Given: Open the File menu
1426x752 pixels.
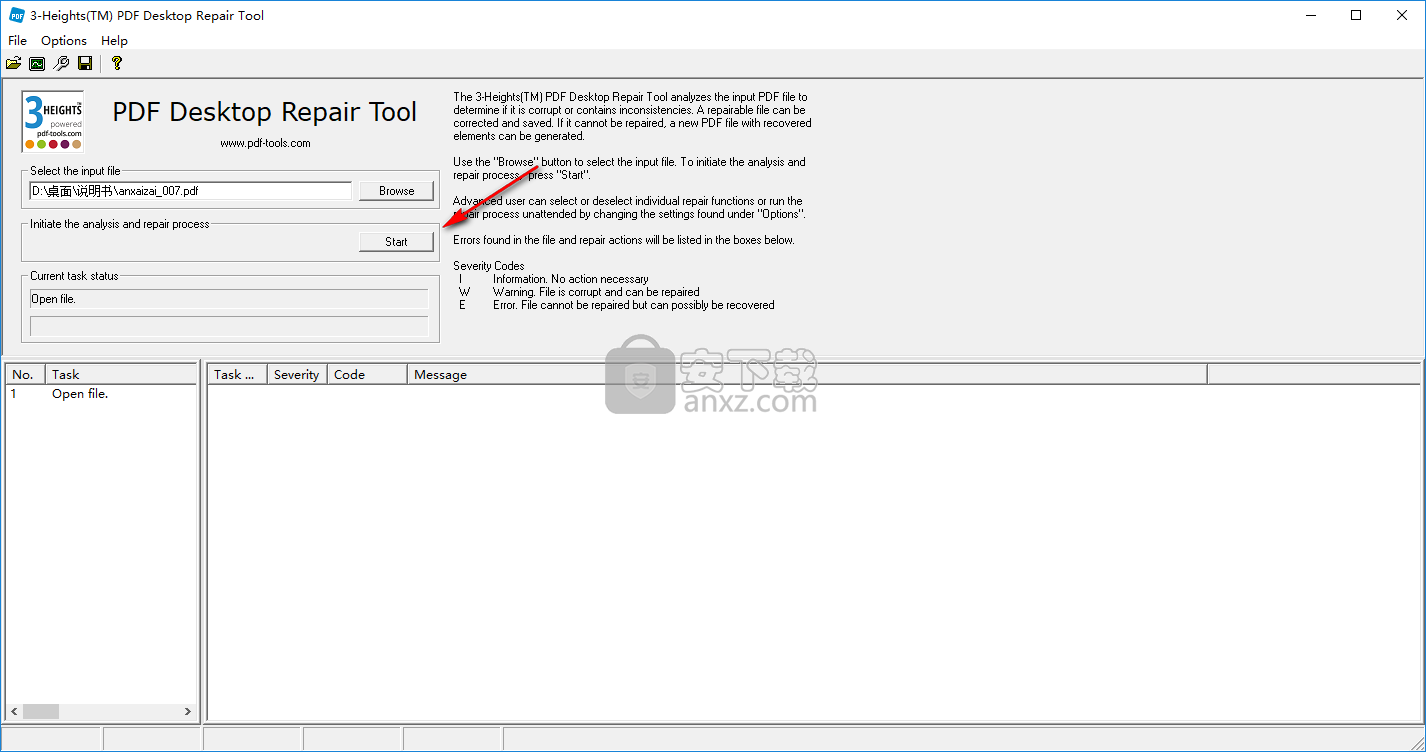Looking at the screenshot, I should pos(17,41).
